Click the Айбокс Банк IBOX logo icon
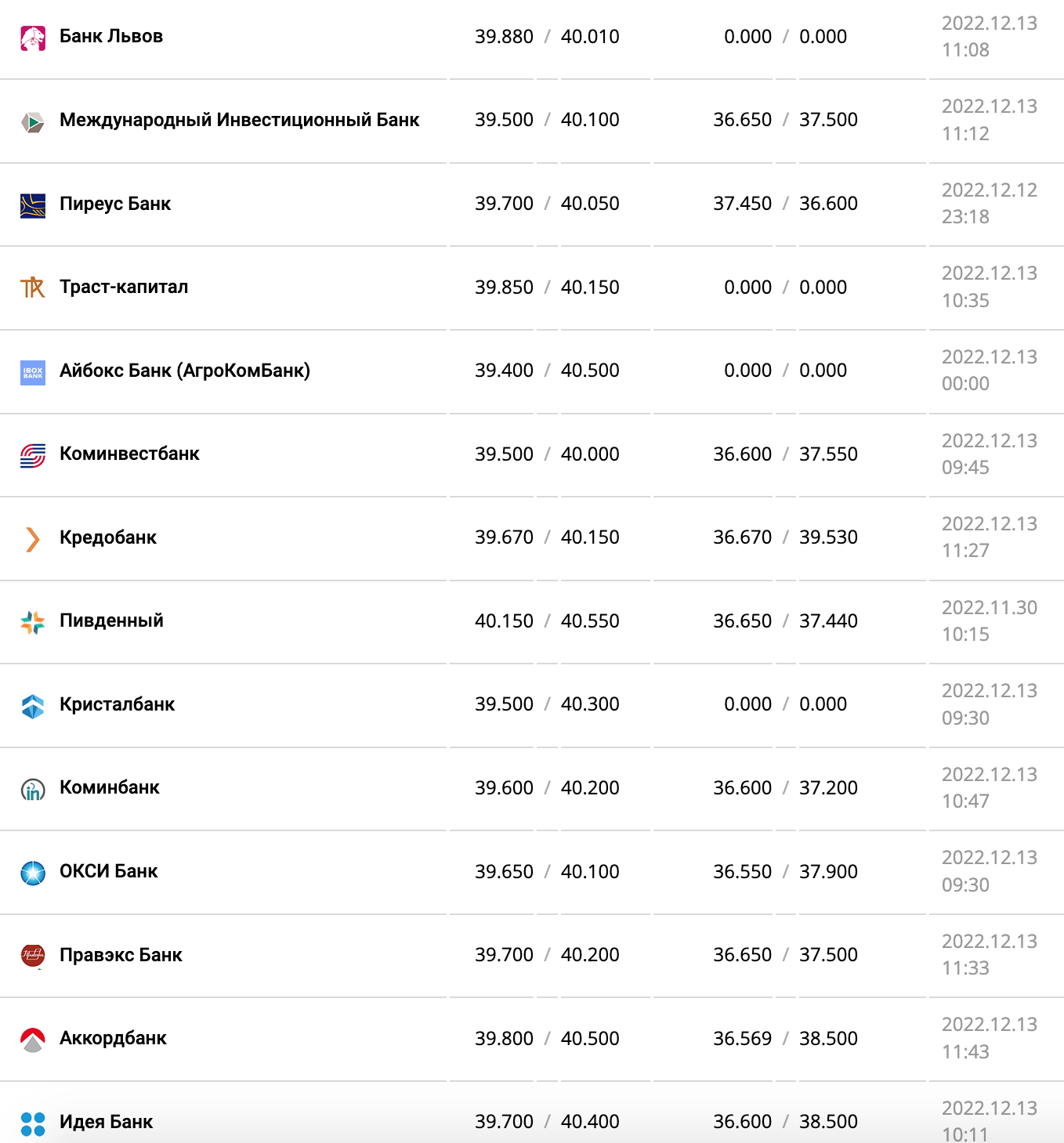 coord(33,372)
